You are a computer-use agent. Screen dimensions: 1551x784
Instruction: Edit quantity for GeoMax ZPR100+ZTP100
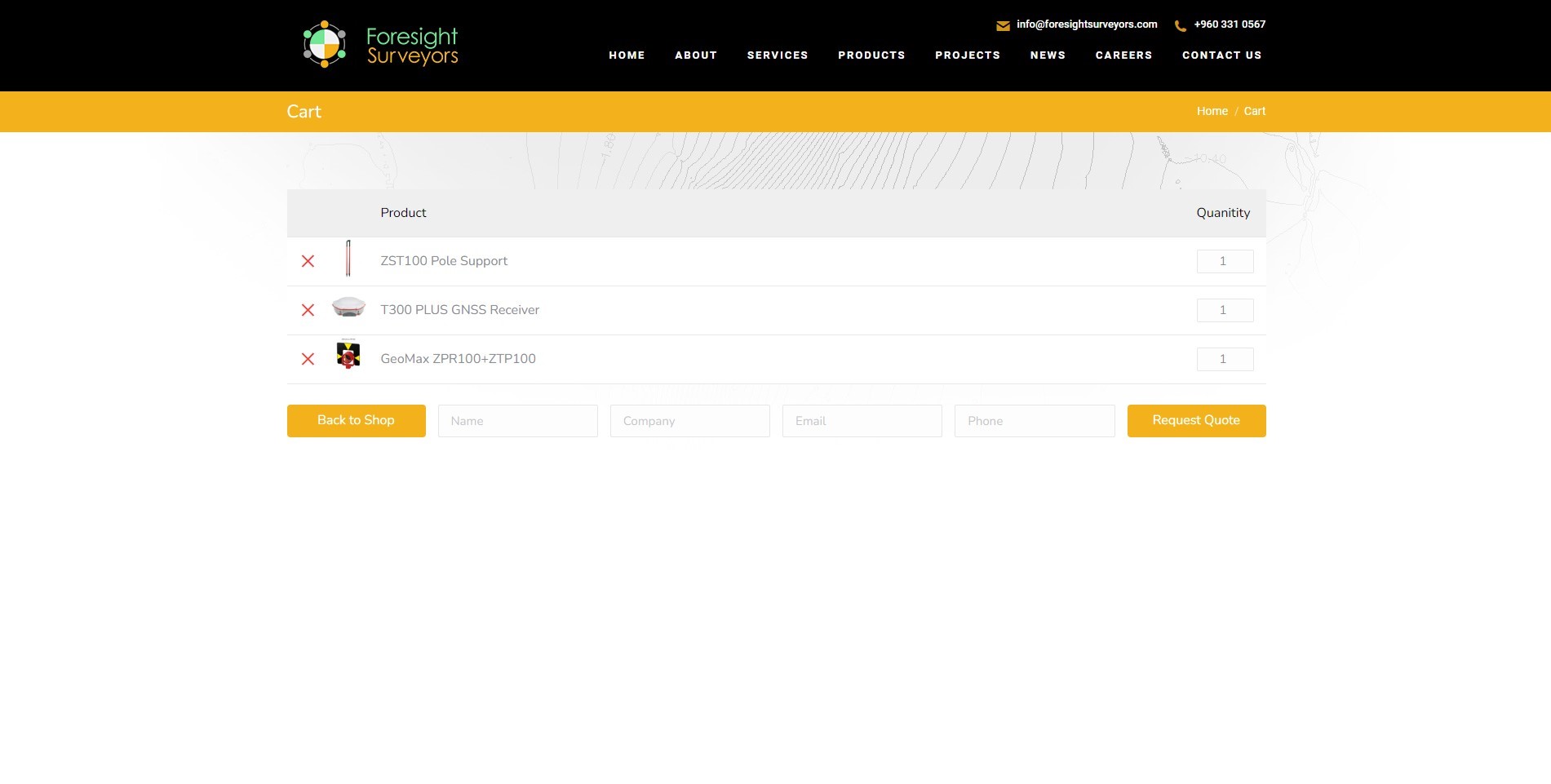1225,359
